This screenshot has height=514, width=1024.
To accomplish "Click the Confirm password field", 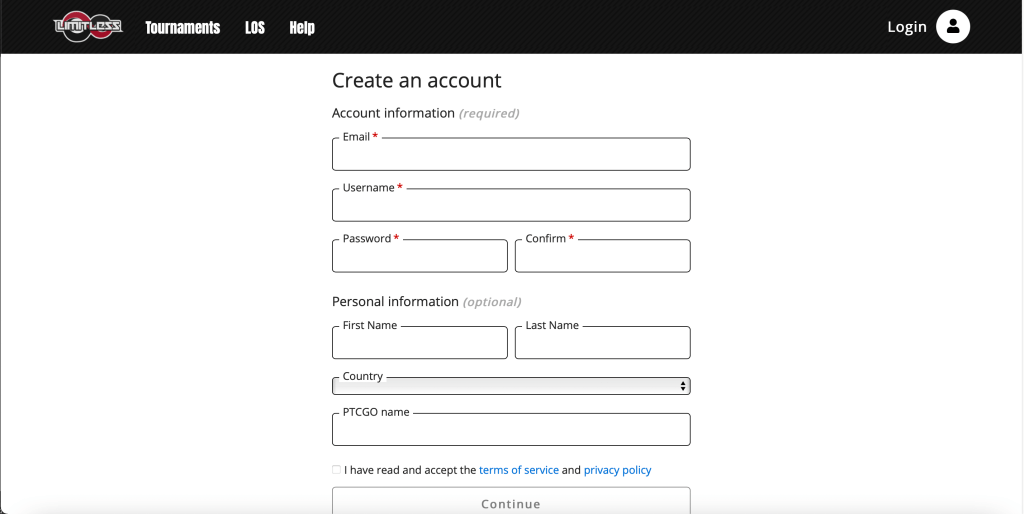I will (602, 258).
